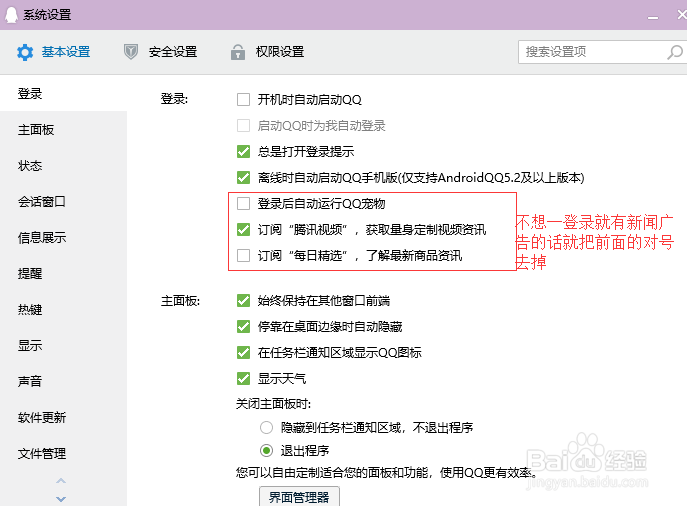Click the shield icon for 安全设置

click(x=131, y=52)
